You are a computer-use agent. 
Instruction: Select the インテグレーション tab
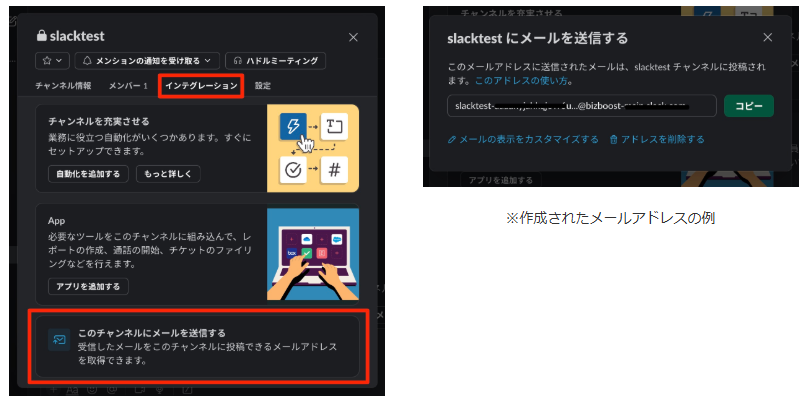click(201, 86)
